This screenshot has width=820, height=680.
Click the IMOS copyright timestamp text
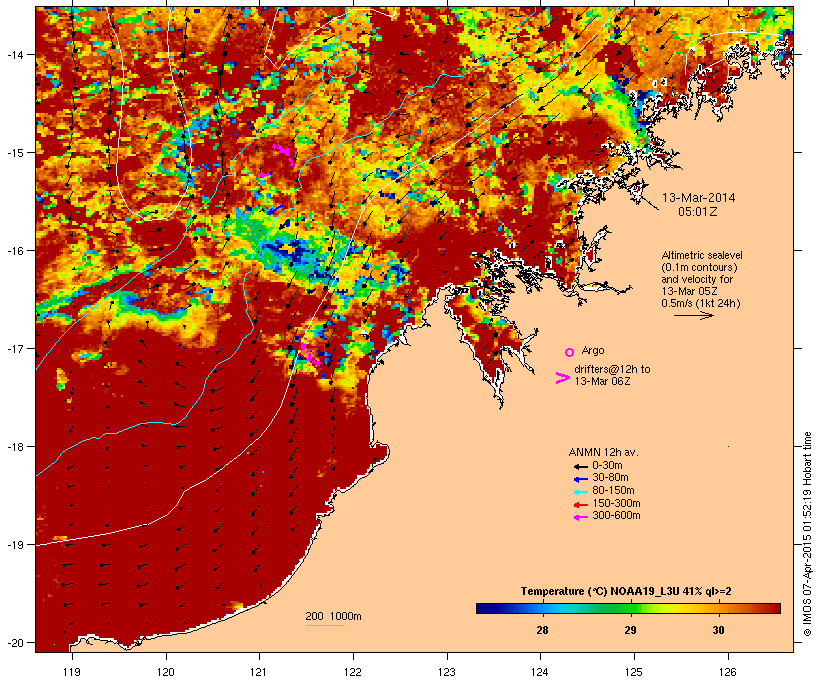tap(807, 534)
